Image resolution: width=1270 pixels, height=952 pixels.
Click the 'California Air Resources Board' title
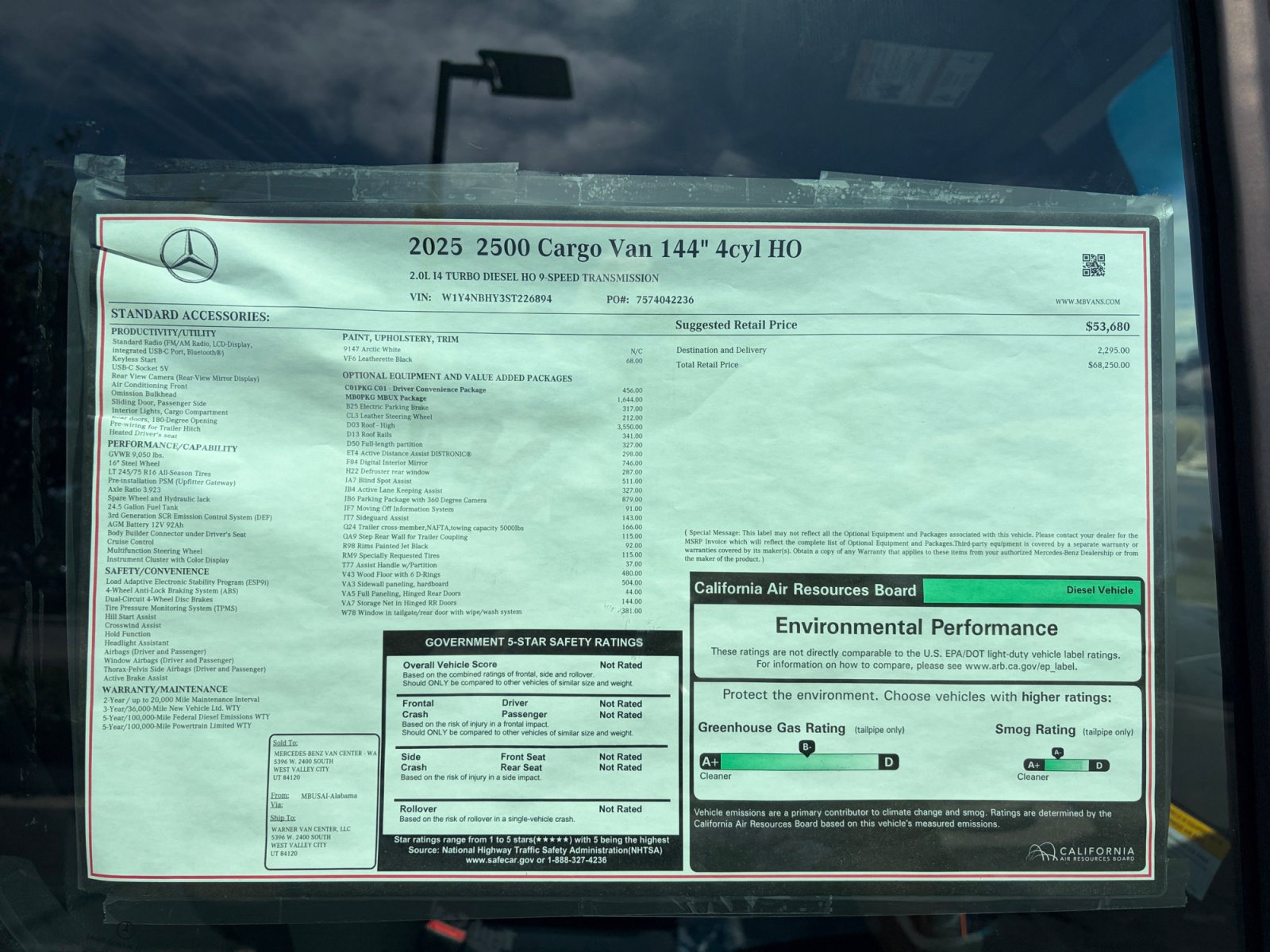tap(805, 589)
